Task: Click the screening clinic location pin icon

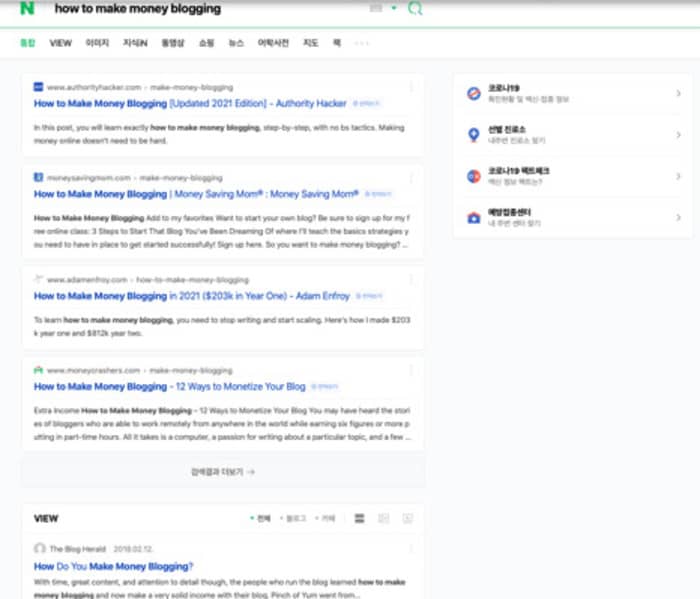Action: click(474, 135)
